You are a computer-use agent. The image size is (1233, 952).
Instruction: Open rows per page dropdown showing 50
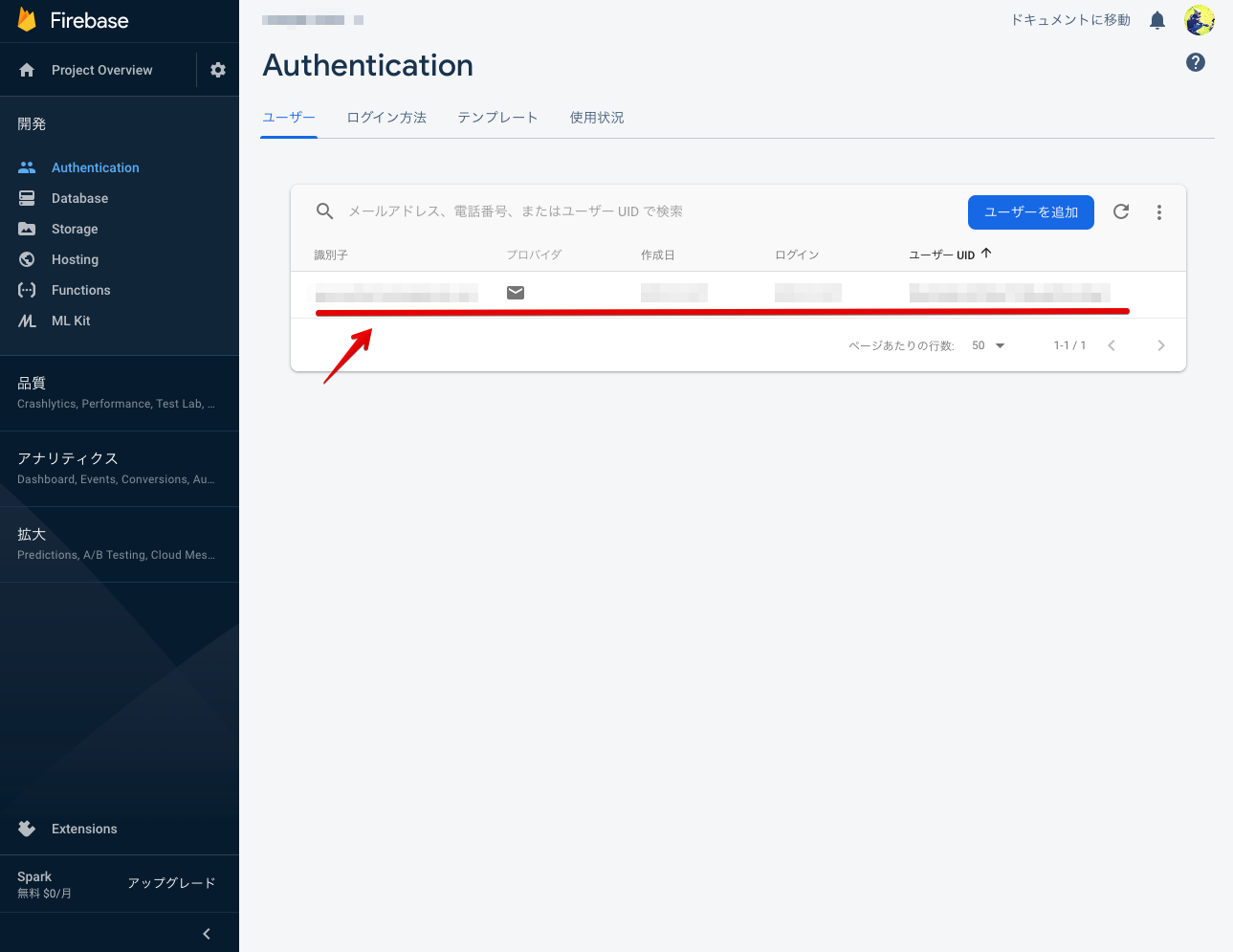(988, 345)
